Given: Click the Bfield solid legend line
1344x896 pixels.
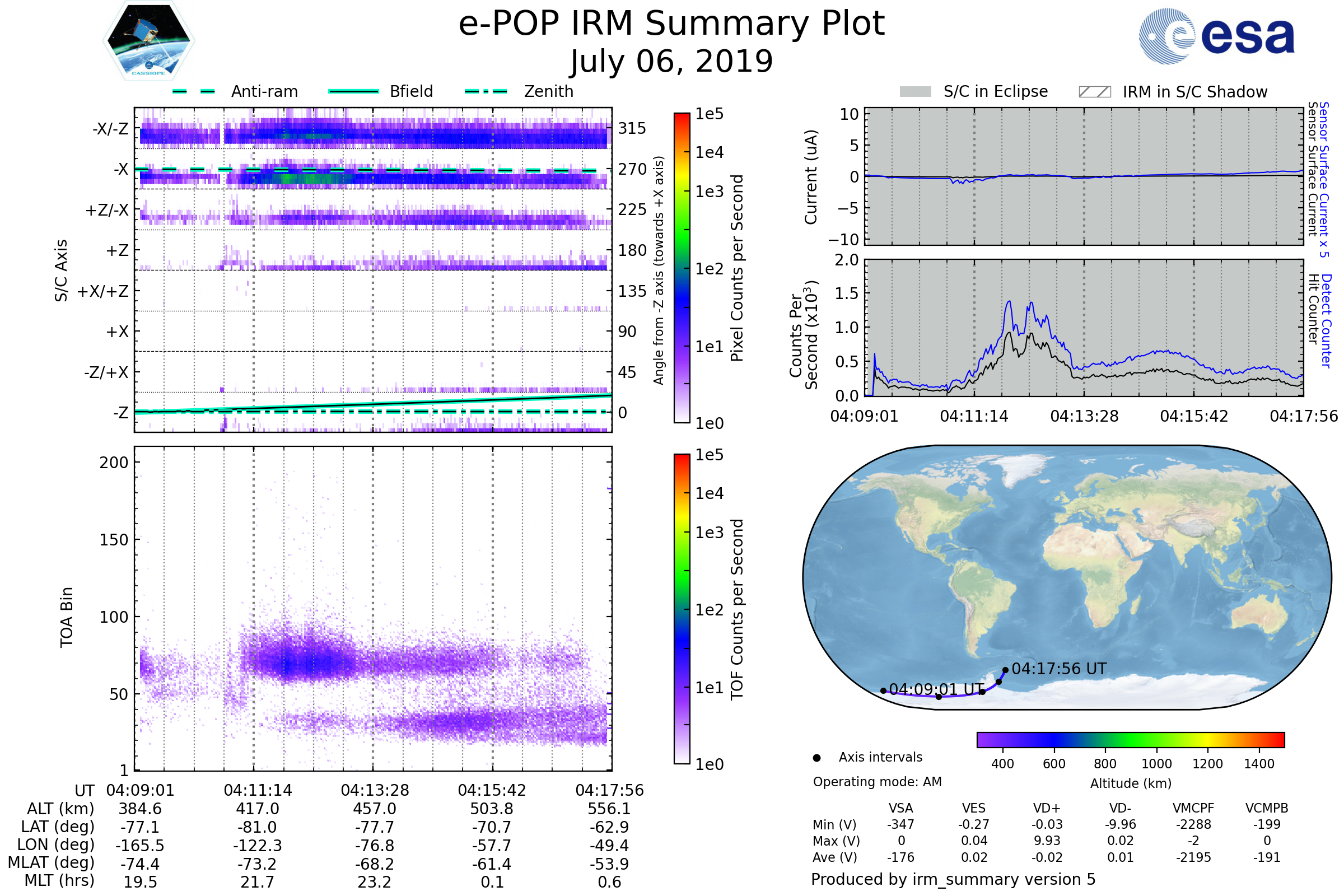Looking at the screenshot, I should click(x=353, y=91).
